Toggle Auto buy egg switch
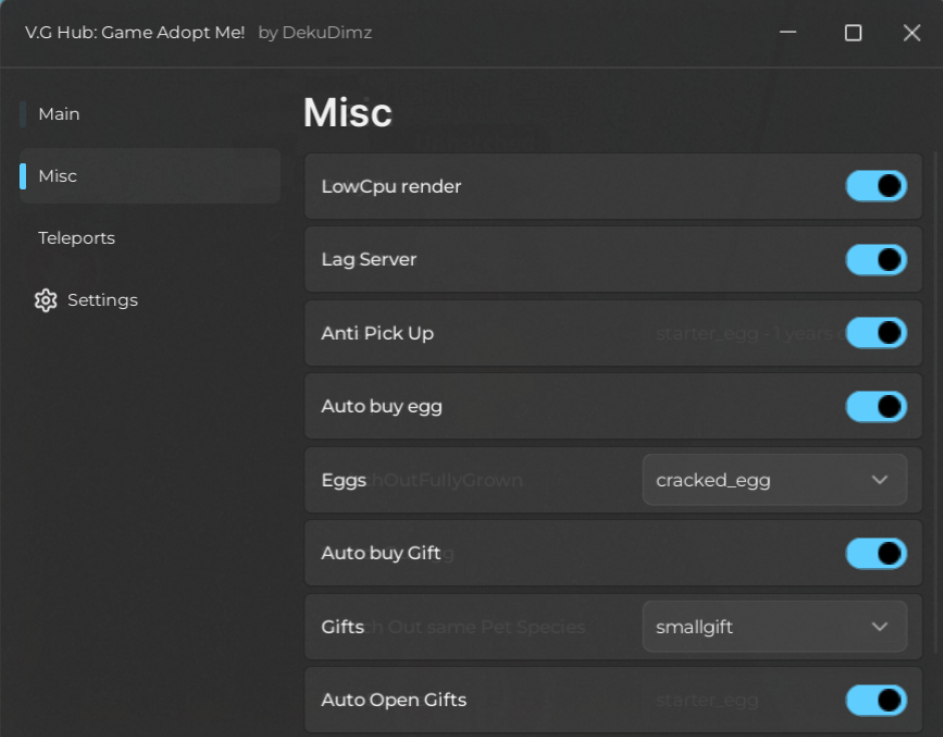Image resolution: width=943 pixels, height=737 pixels. pos(876,406)
